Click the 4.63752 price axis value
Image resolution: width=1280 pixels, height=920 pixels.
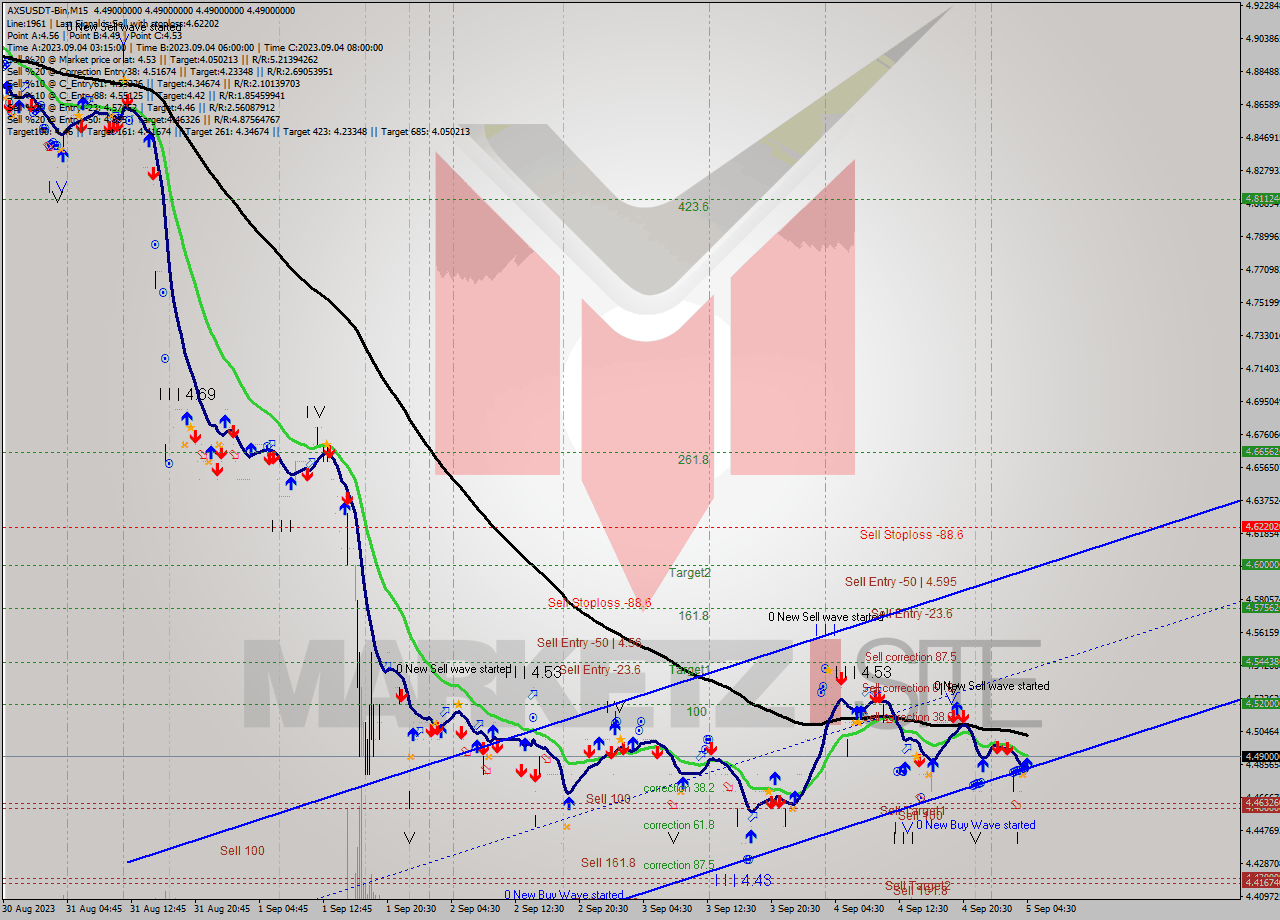1262,501
